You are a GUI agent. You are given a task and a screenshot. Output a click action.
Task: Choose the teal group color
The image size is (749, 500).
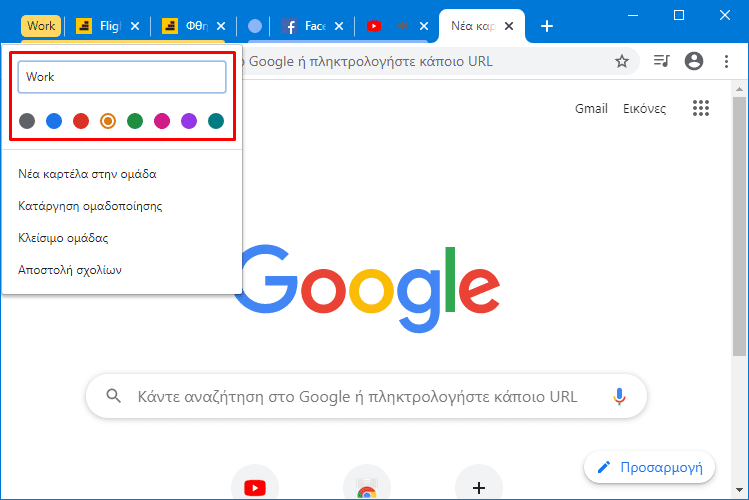pos(216,121)
